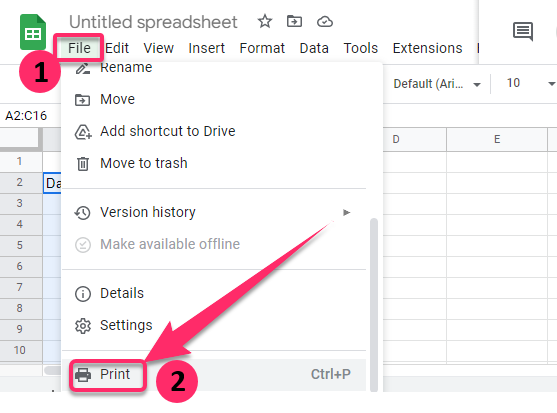557x413 pixels.
Task: Open Google Sheets home logo
Action: coord(33,32)
